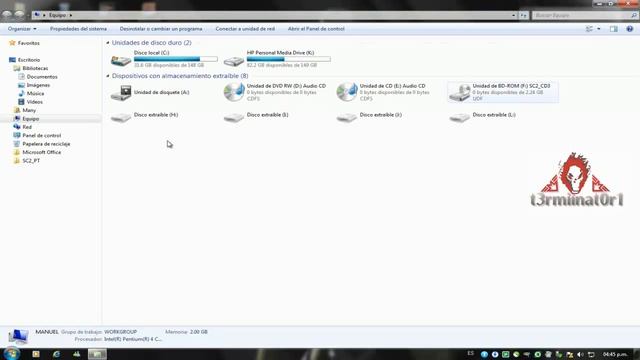The width and height of the screenshot is (640, 360).
Task: Click HP Personal Media Drive capacity bar
Action: [x=289, y=59]
